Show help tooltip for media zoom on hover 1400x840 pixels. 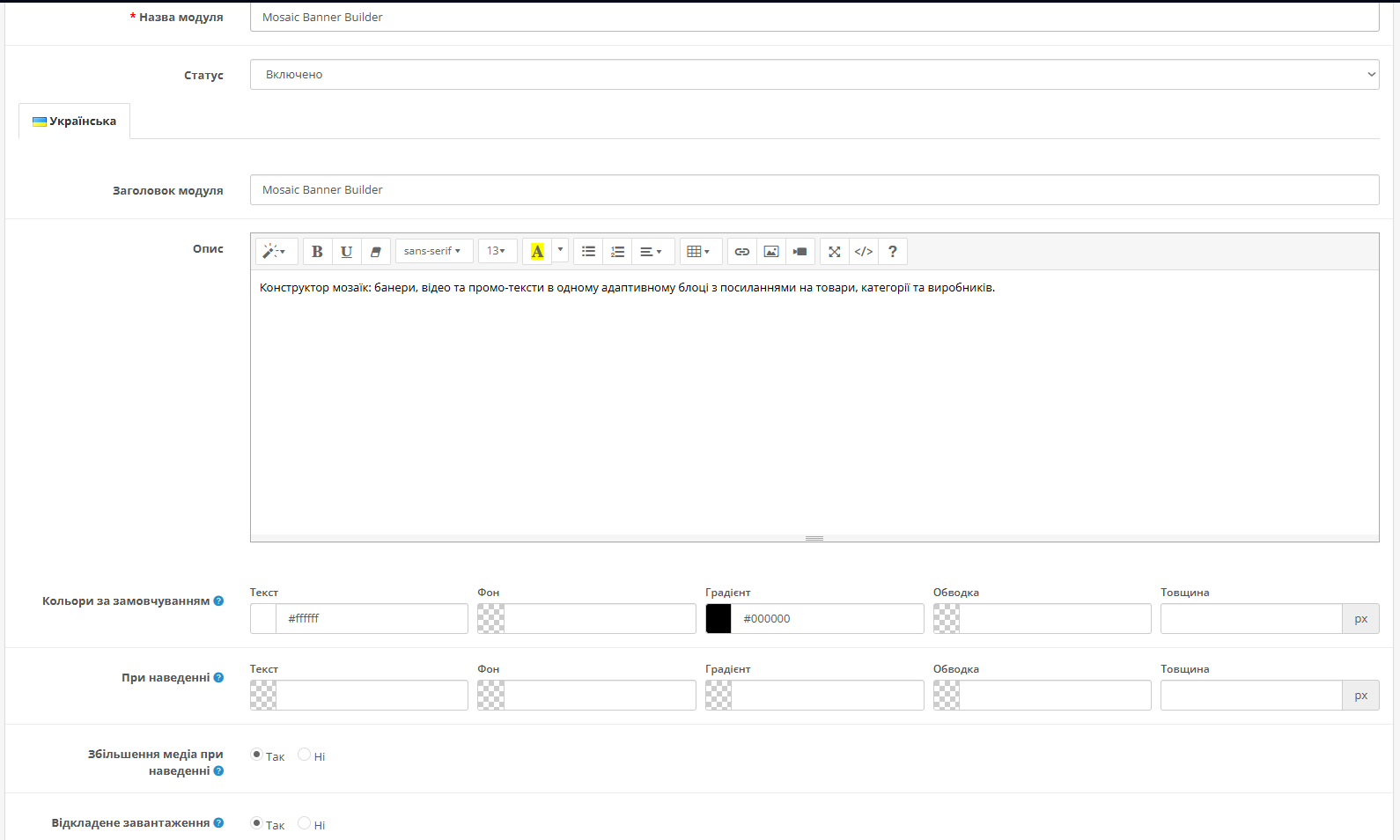(x=218, y=771)
